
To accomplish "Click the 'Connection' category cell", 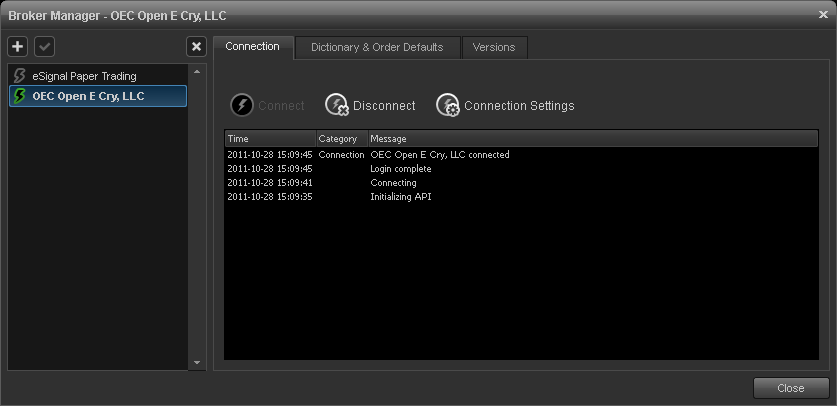I will (342, 155).
